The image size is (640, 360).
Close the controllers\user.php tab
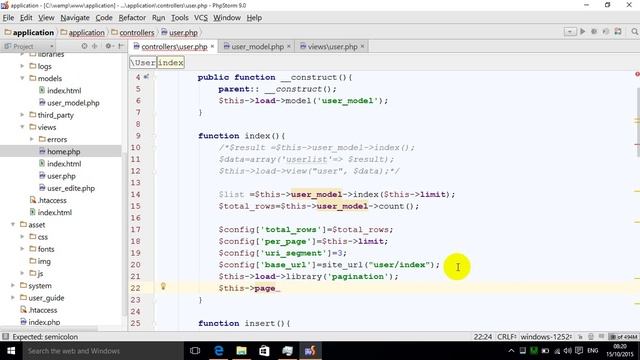tap(212, 47)
